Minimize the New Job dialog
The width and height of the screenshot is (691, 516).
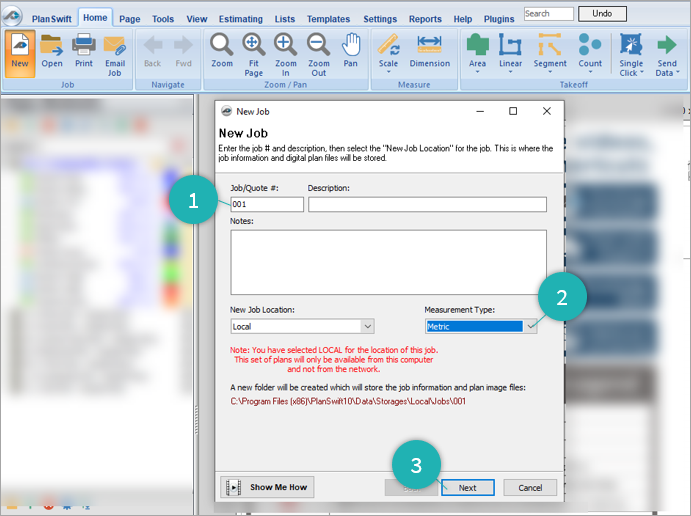[x=480, y=111]
